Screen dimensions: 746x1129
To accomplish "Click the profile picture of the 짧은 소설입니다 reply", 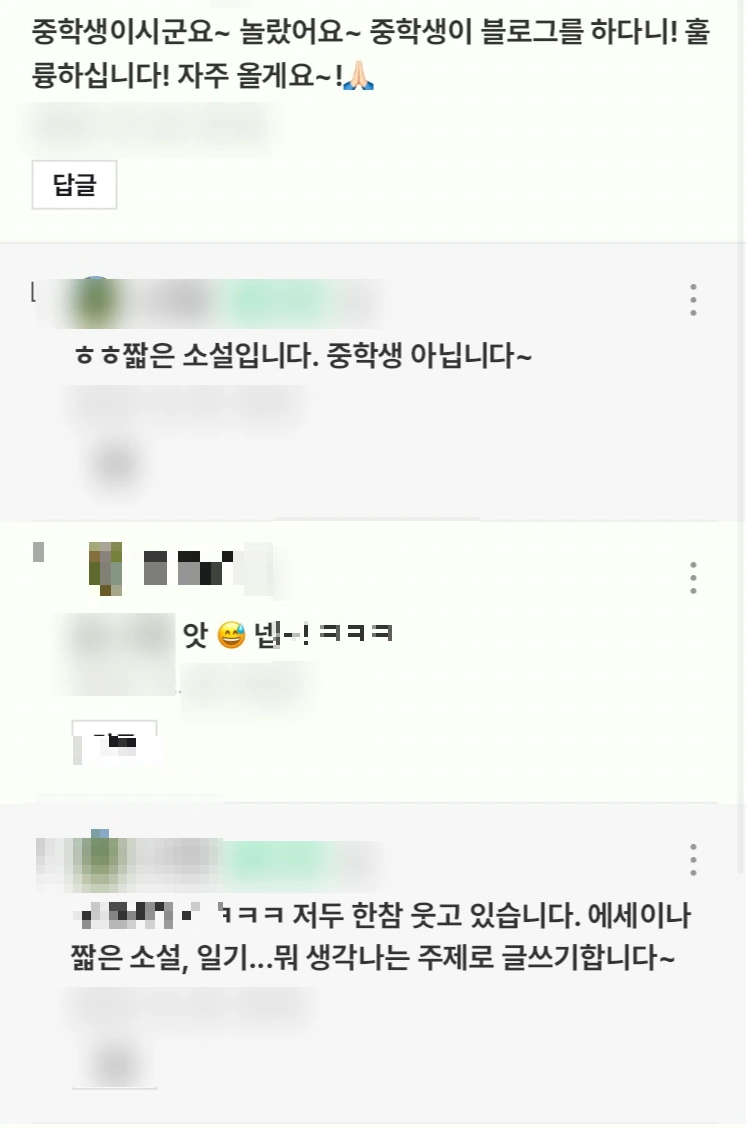I will tap(98, 301).
